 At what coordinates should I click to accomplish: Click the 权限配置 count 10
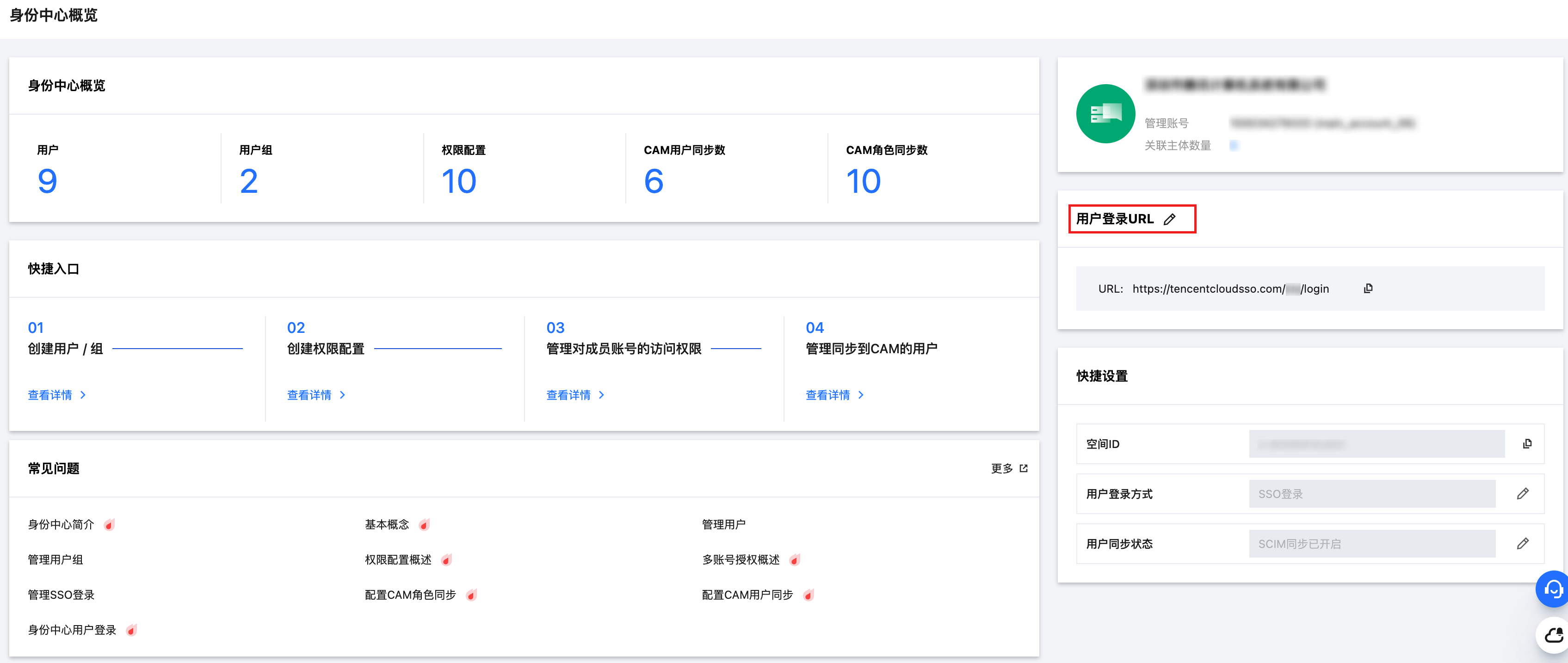(459, 181)
